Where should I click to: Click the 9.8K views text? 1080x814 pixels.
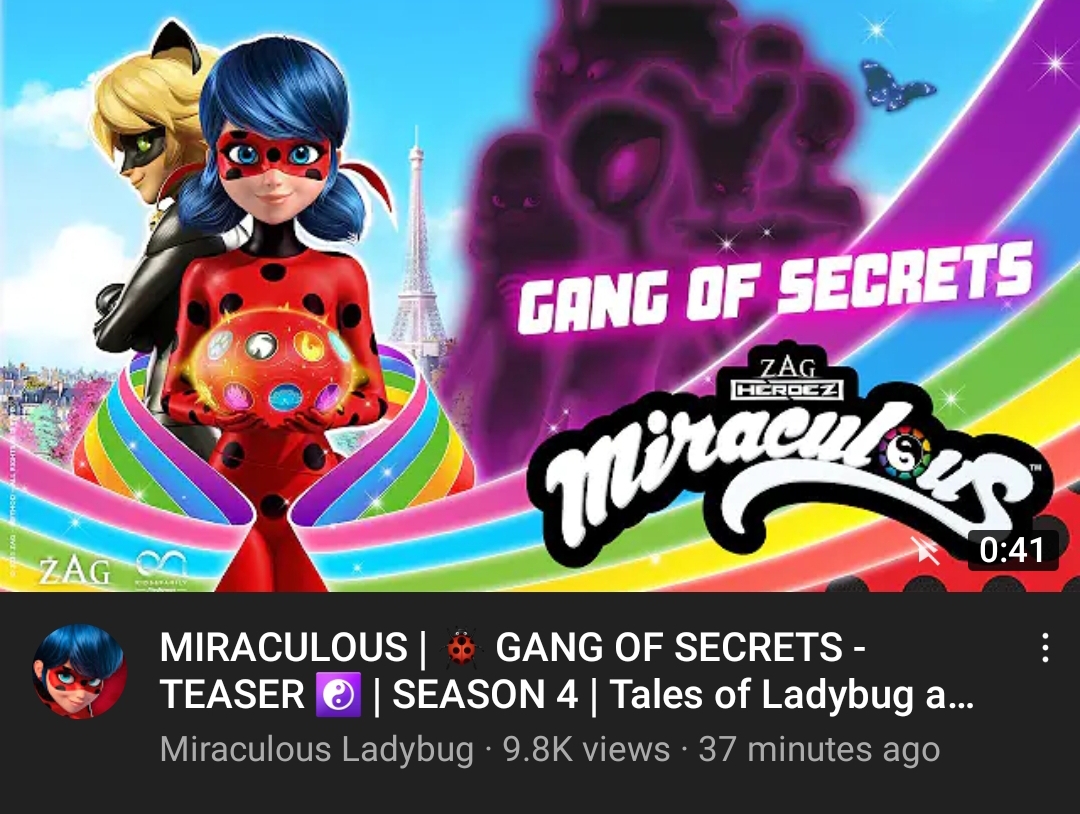coord(586,749)
